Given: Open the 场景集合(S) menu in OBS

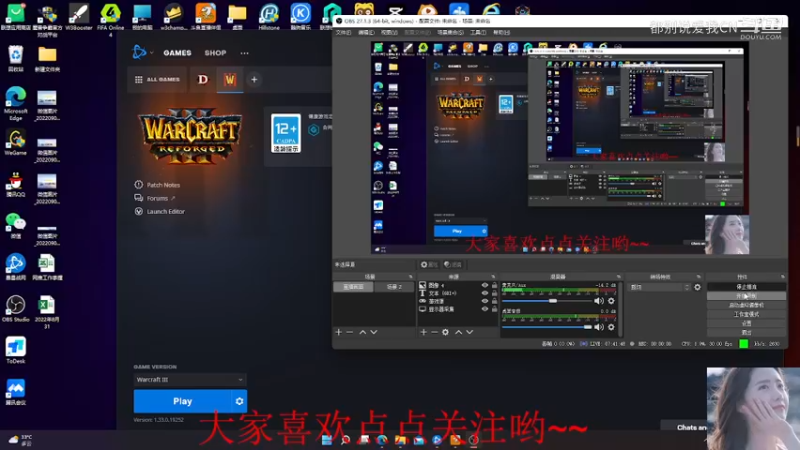Looking at the screenshot, I should click(451, 33).
